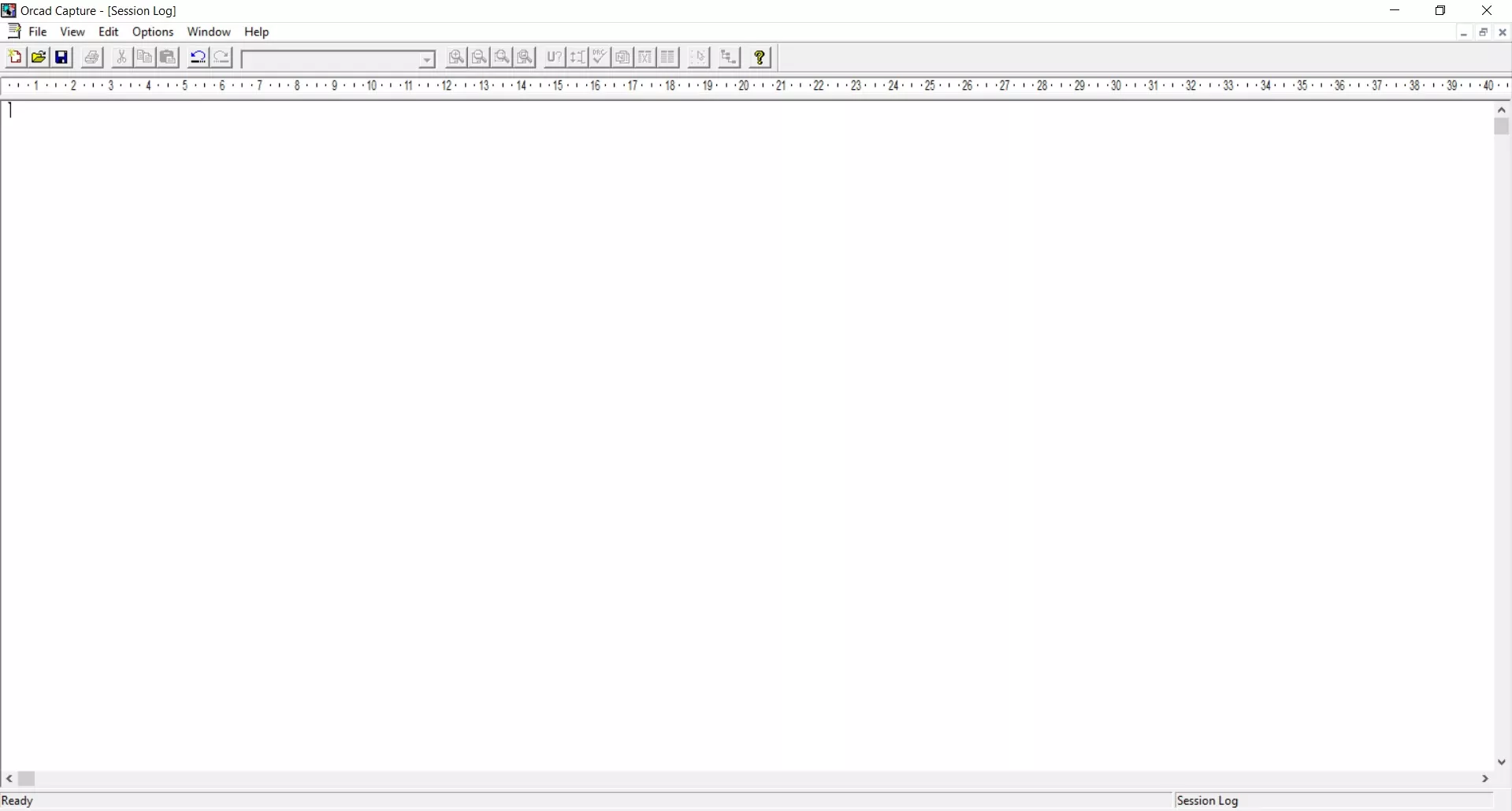
Task: Click the Paste clipboard icon
Action: coord(168,58)
